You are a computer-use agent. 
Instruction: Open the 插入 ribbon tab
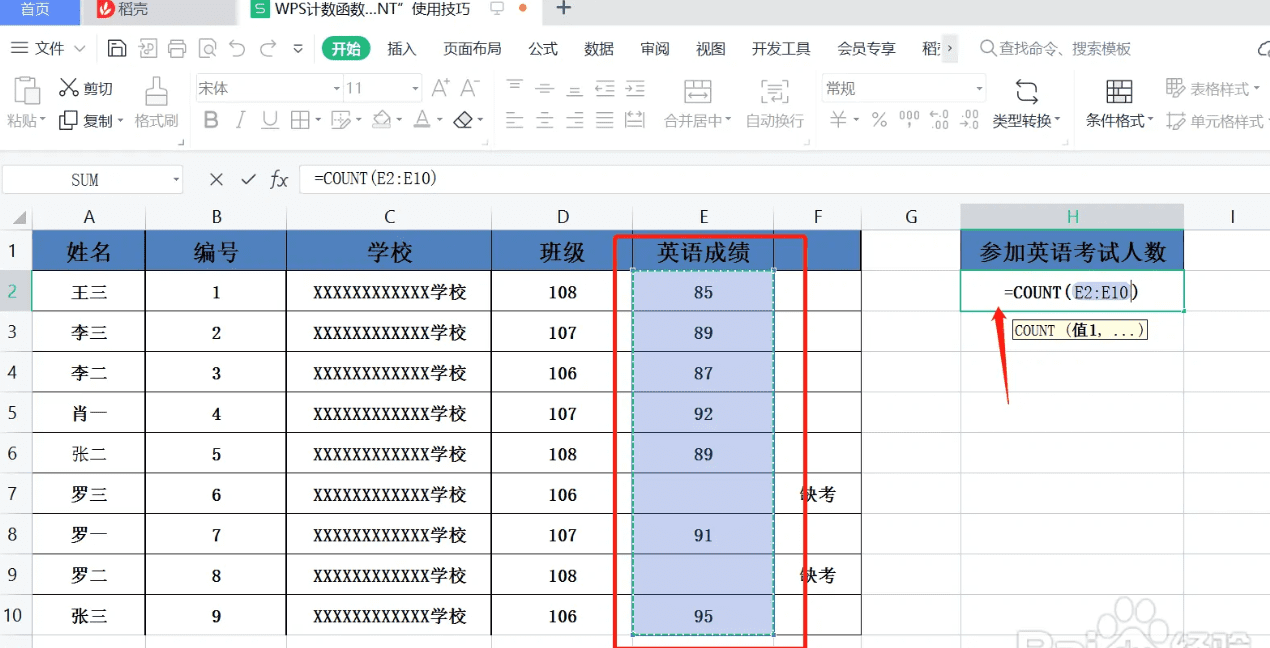[401, 47]
